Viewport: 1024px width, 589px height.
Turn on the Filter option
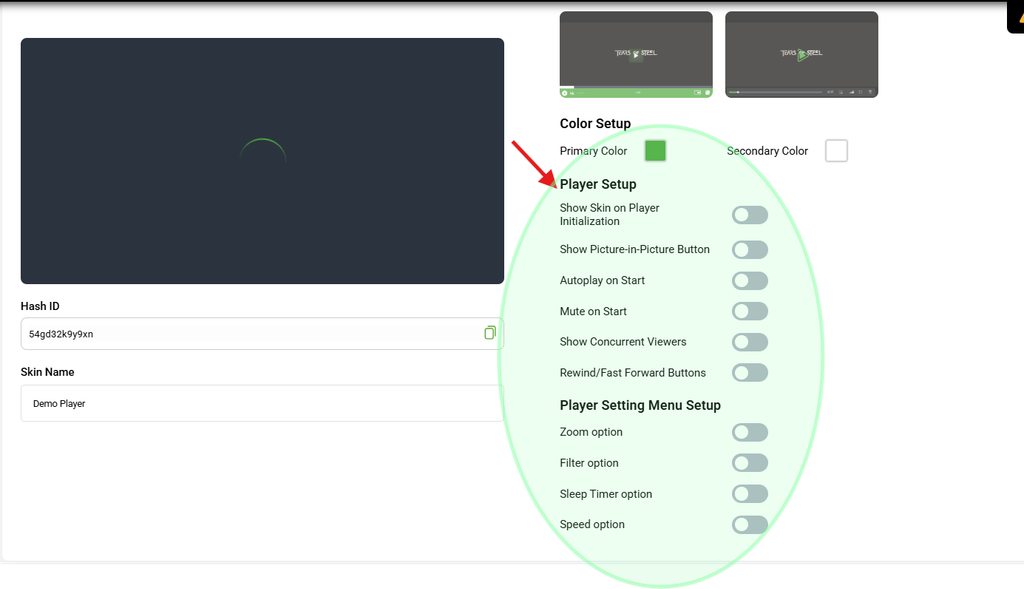coord(750,463)
